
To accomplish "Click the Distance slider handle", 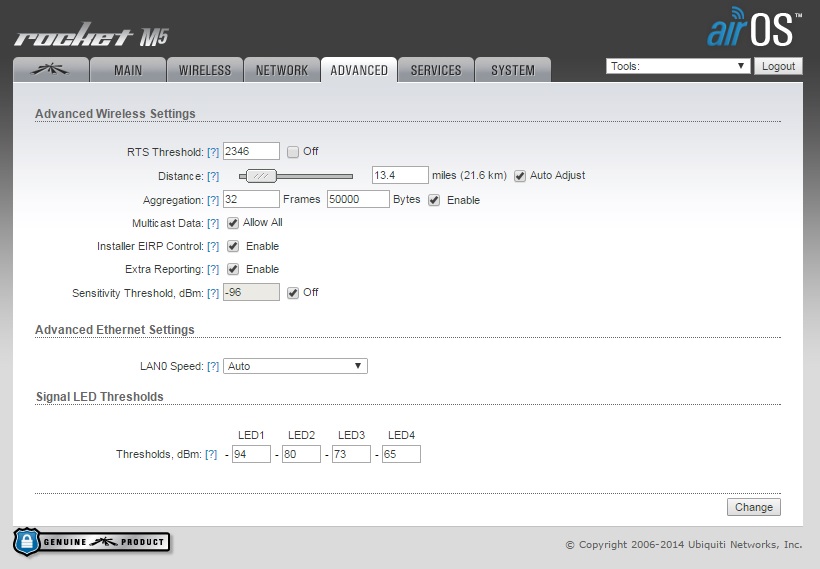I will [261, 176].
